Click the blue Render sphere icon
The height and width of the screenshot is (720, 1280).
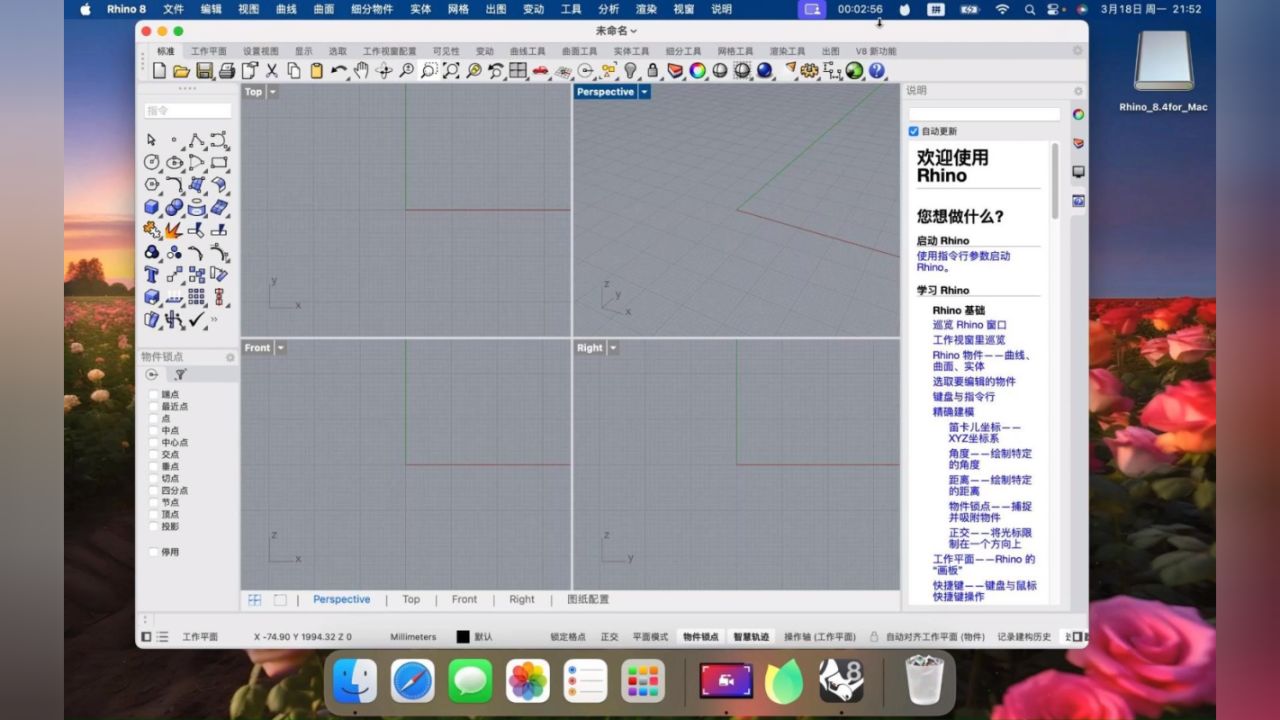[x=765, y=70]
